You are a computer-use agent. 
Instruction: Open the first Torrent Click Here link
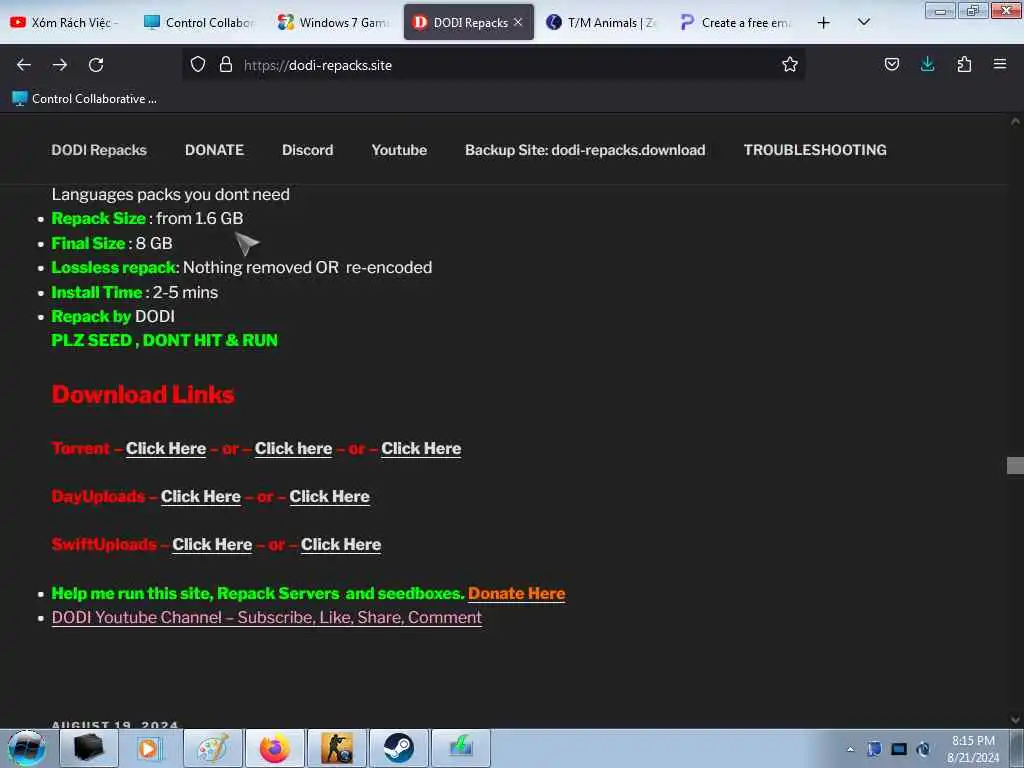[x=166, y=449]
